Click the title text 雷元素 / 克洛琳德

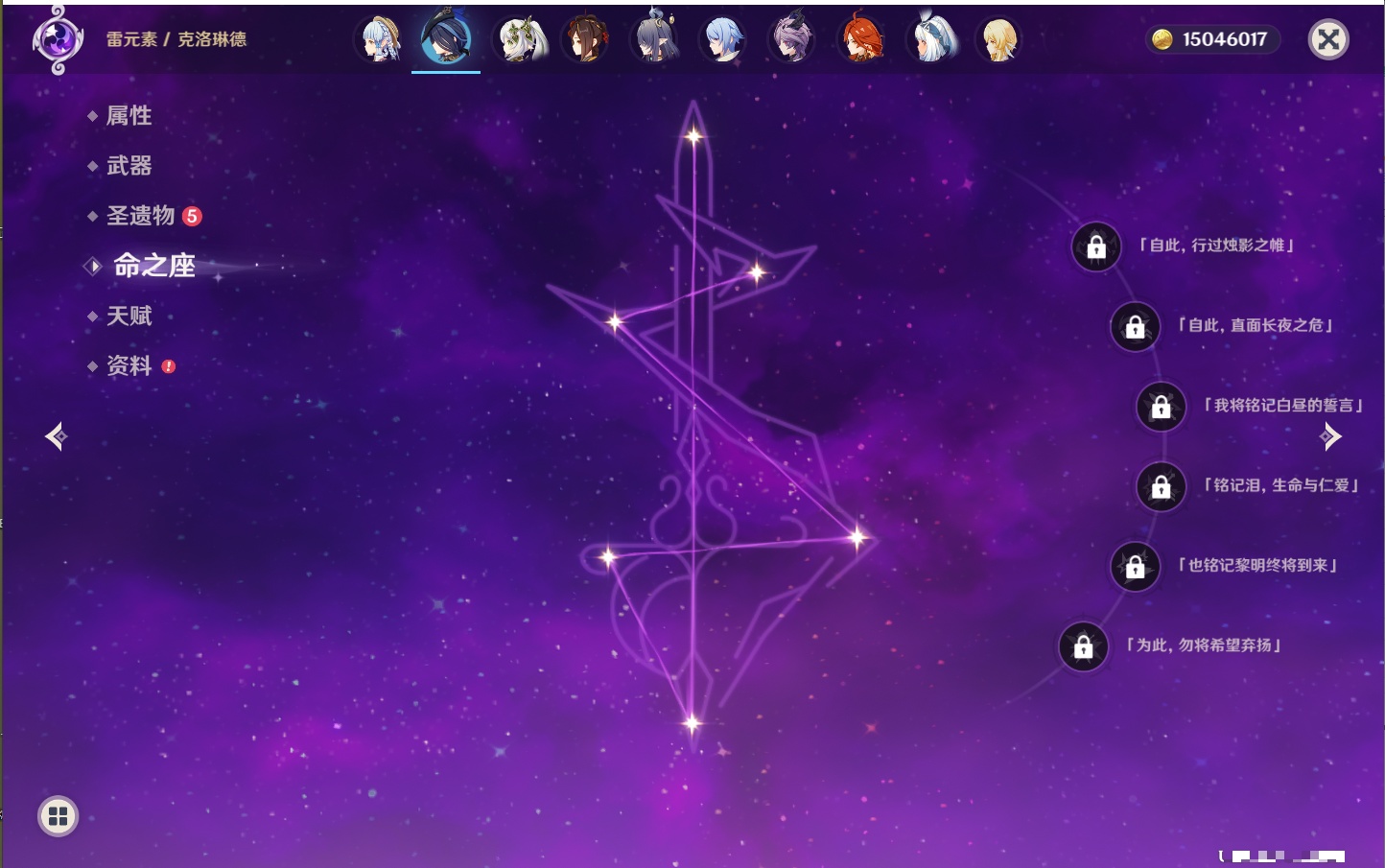(x=176, y=39)
